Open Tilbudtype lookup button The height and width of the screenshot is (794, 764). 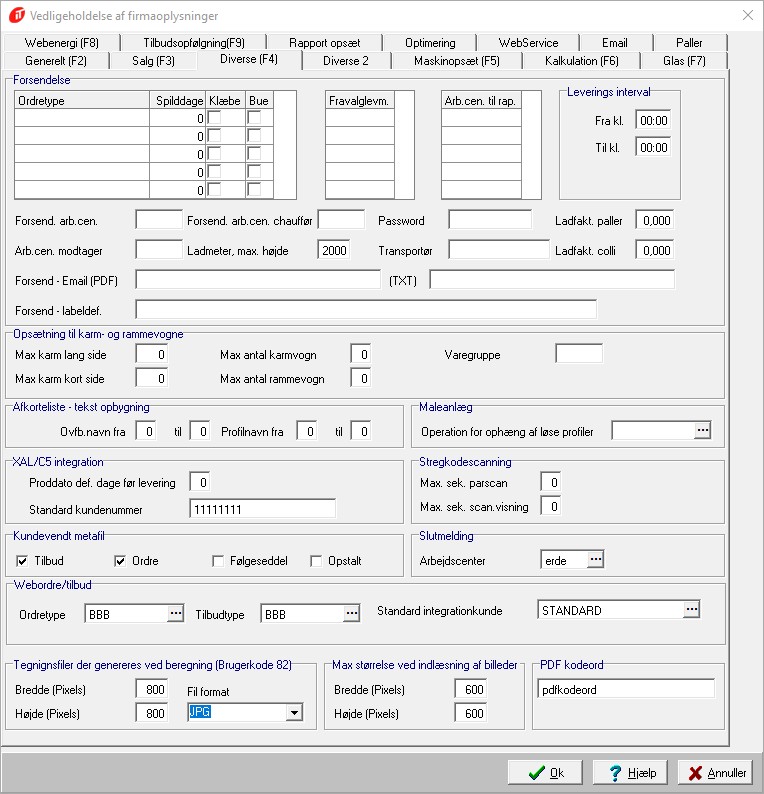pyautogui.click(x=351, y=613)
